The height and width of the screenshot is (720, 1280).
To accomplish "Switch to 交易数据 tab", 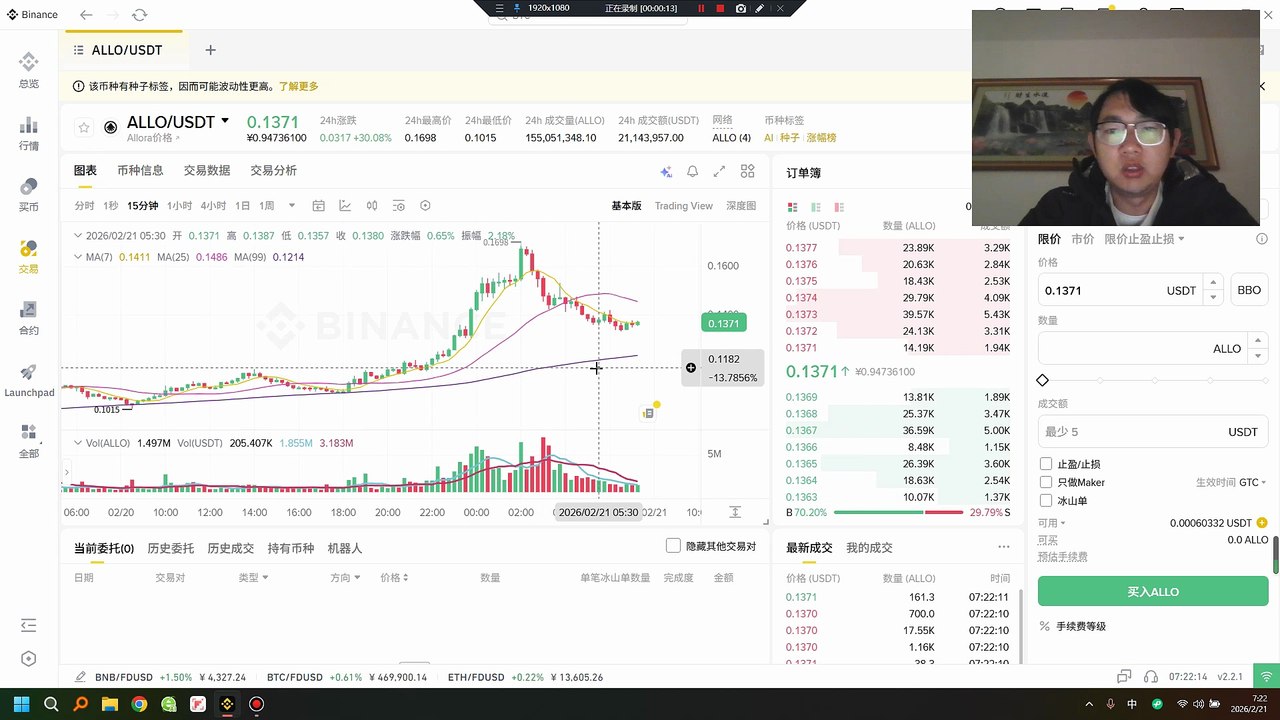I will pyautogui.click(x=207, y=171).
